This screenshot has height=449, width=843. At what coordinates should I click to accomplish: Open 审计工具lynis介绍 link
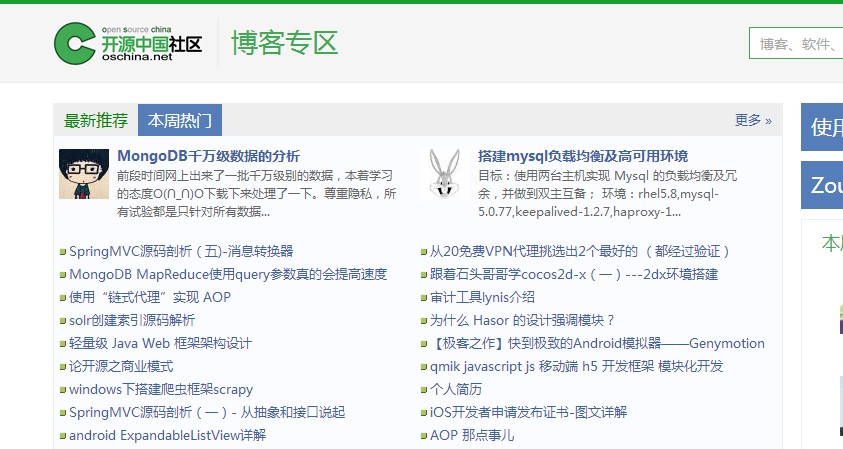(482, 297)
